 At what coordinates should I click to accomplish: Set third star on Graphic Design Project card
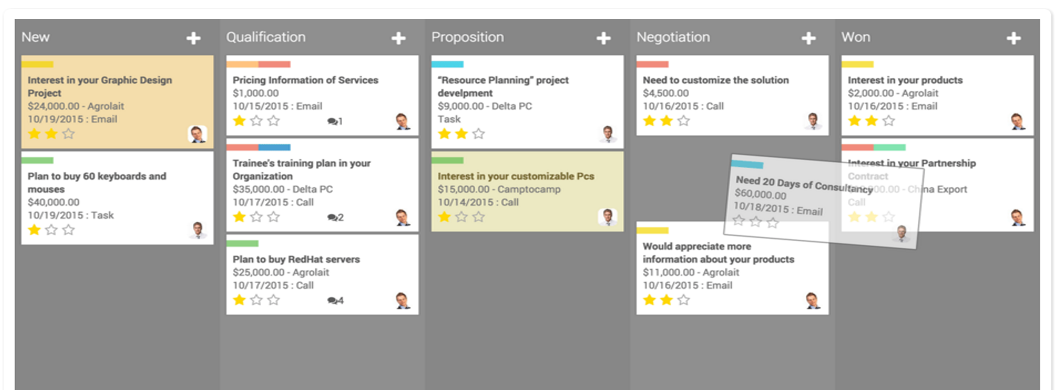coord(68,133)
